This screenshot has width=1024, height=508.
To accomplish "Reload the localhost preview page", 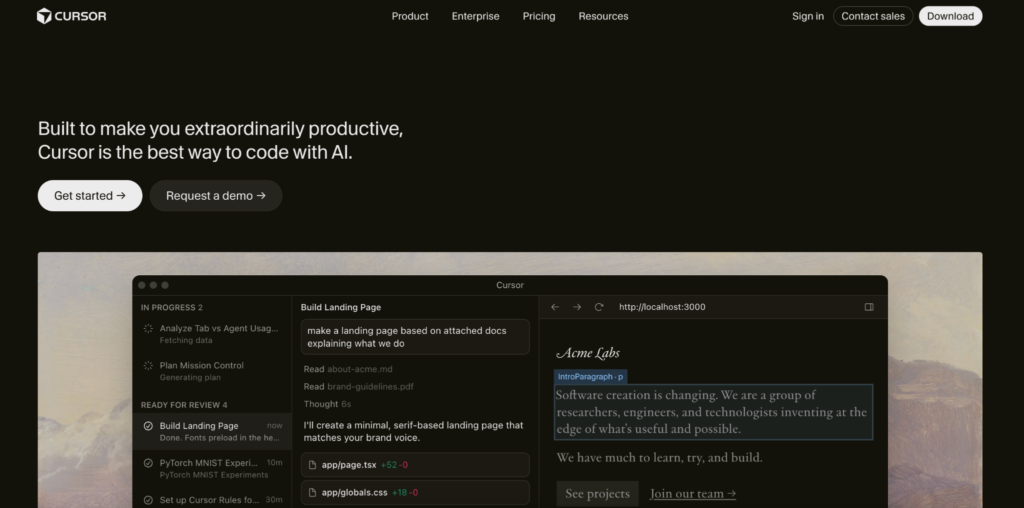I will click(599, 307).
